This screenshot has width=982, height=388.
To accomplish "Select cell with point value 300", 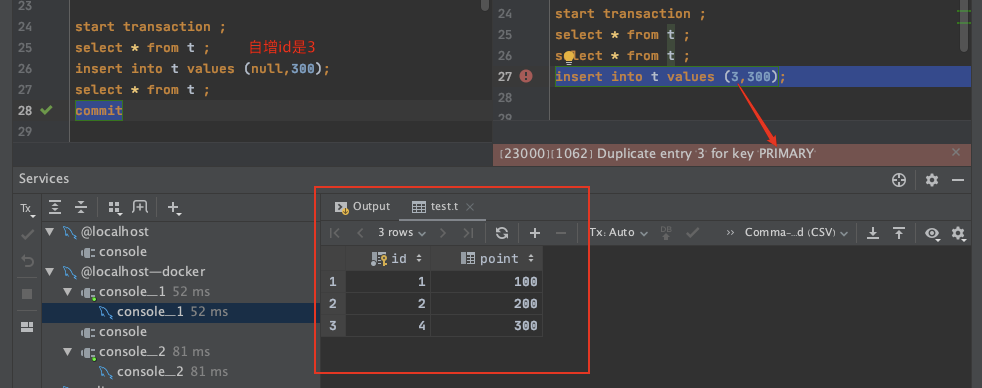I will (x=486, y=325).
